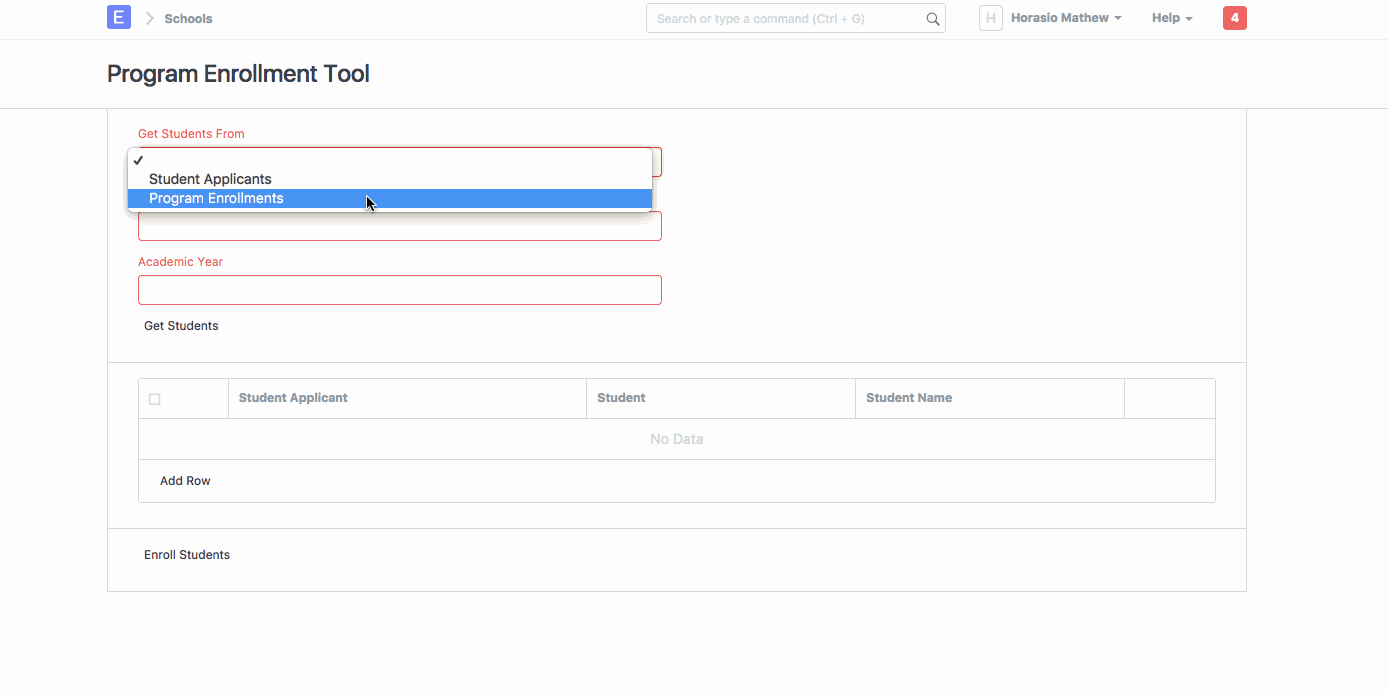
Task: Click the ERPNext home logo icon
Action: [119, 18]
